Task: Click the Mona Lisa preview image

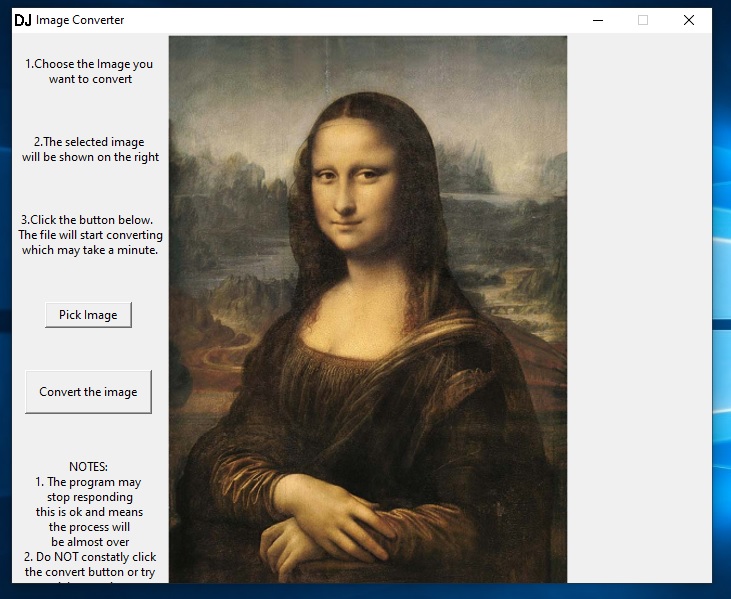Action: pyautogui.click(x=367, y=310)
